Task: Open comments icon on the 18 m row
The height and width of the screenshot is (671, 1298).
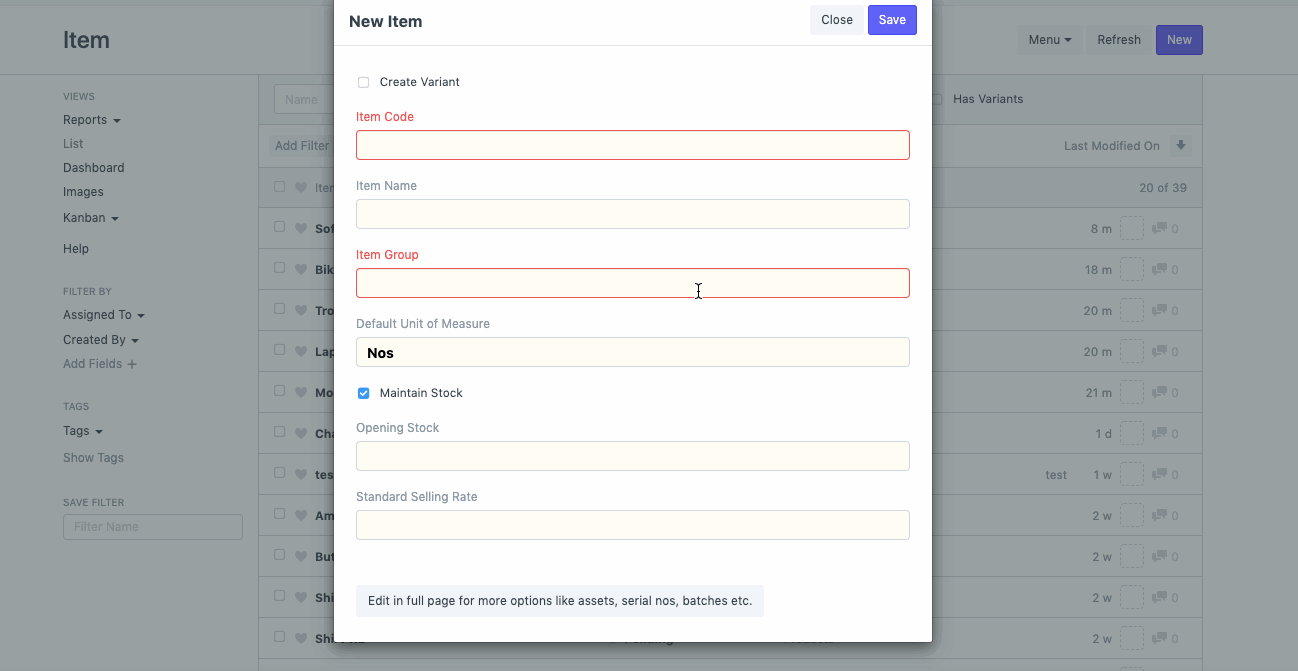Action: coord(1160,270)
